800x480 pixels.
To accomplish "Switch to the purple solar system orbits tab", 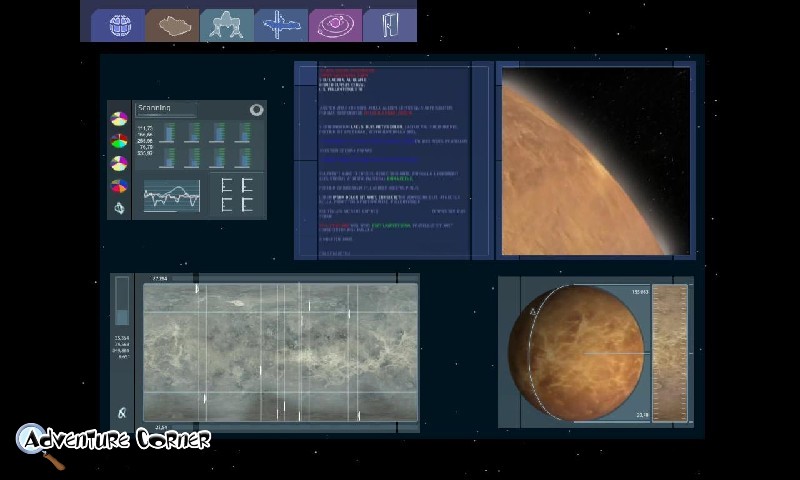I will coord(335,25).
